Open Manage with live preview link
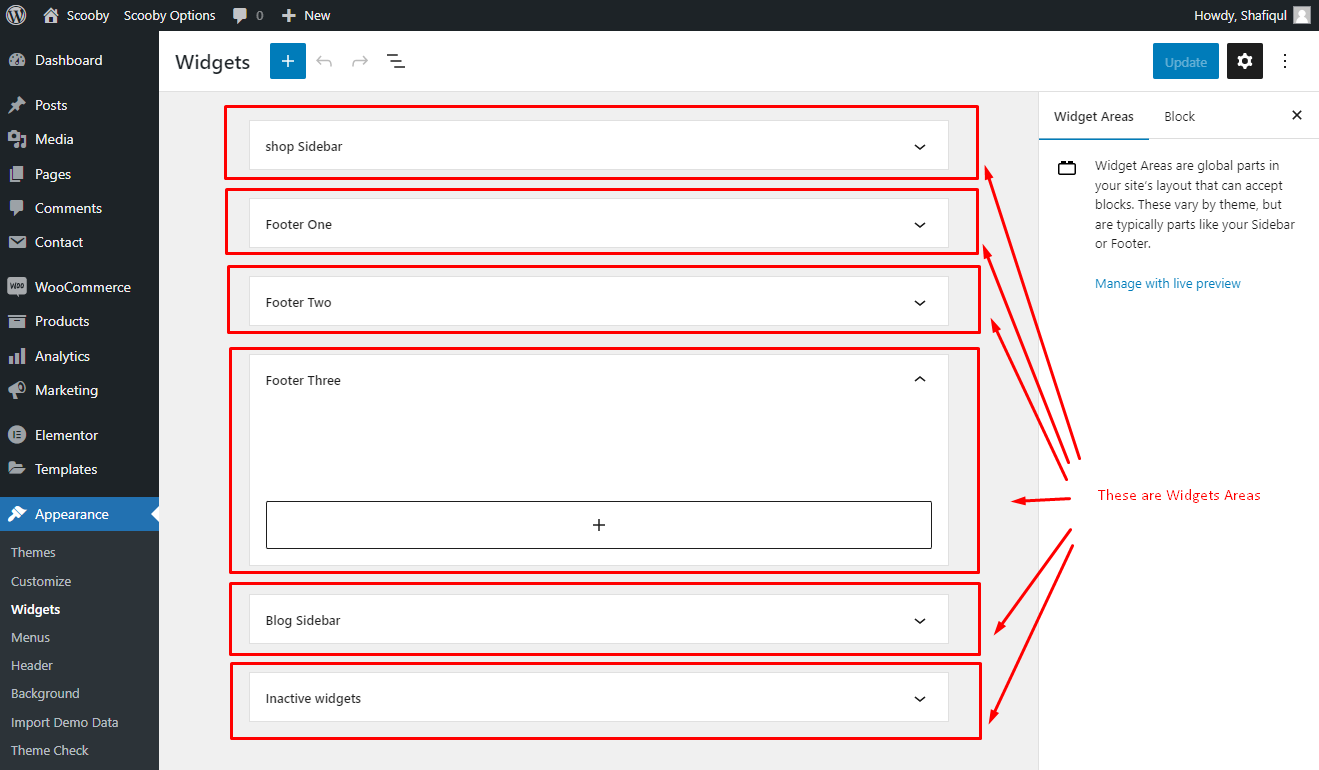This screenshot has width=1319, height=770. pos(1168,284)
